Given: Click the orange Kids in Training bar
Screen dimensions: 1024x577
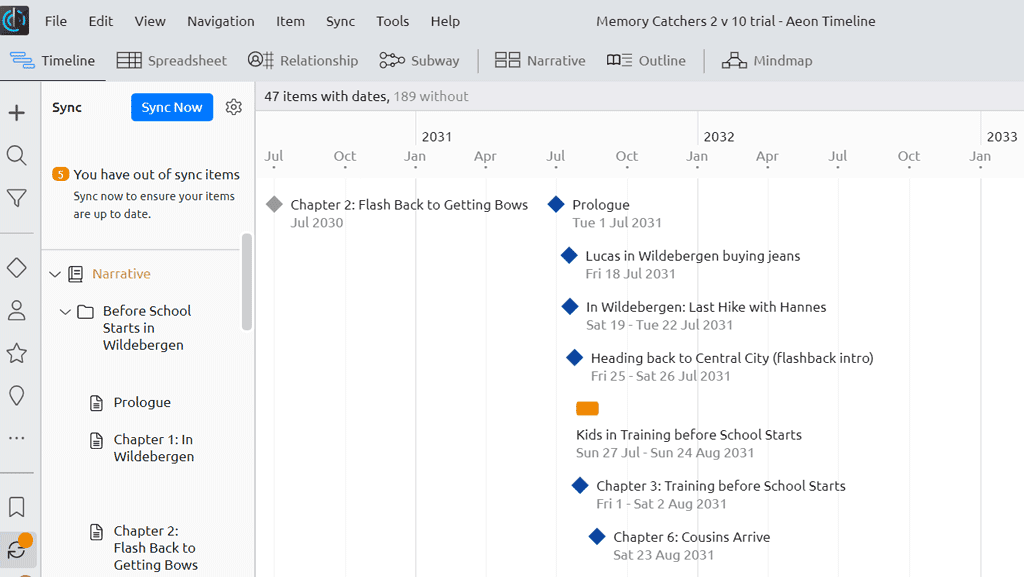Looking at the screenshot, I should tap(587, 408).
